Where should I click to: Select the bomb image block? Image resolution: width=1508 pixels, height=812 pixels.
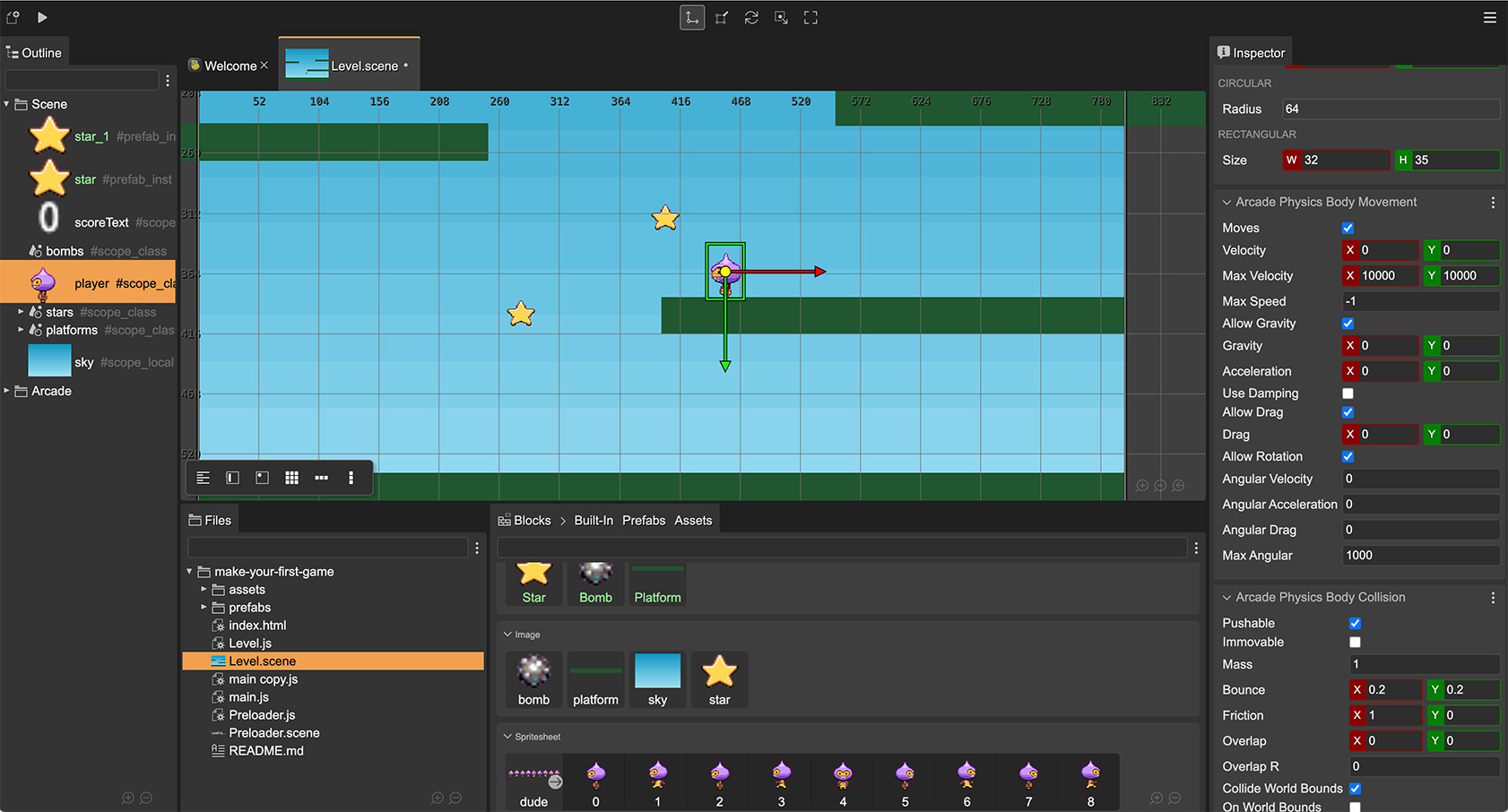(533, 679)
